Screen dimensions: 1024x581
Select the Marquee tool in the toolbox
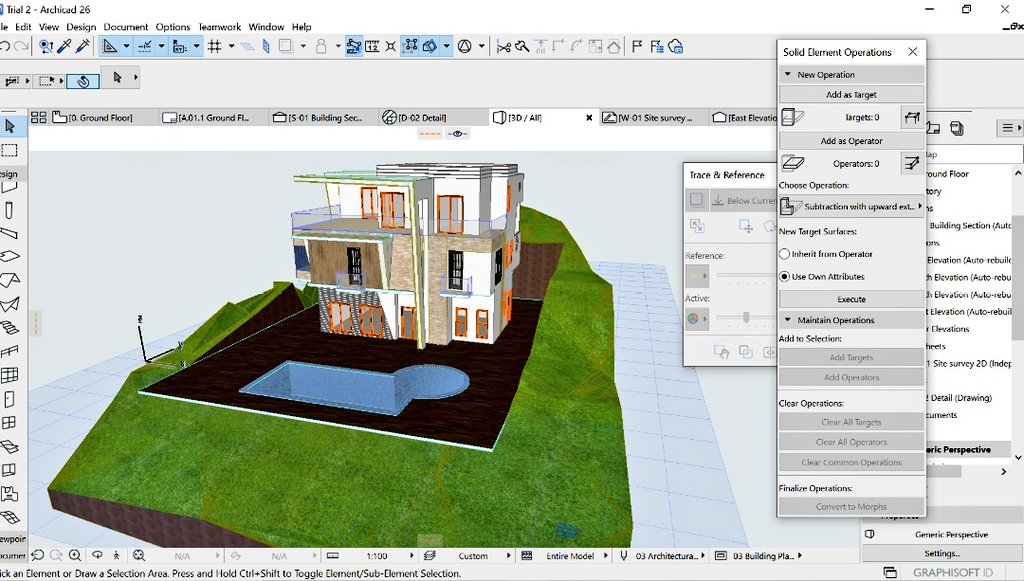9,151
